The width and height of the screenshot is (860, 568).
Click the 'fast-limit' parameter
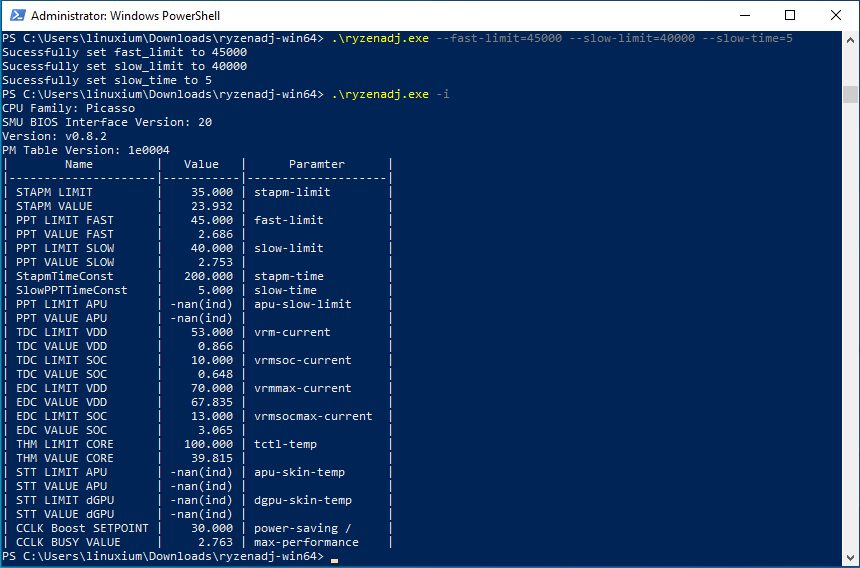click(289, 220)
